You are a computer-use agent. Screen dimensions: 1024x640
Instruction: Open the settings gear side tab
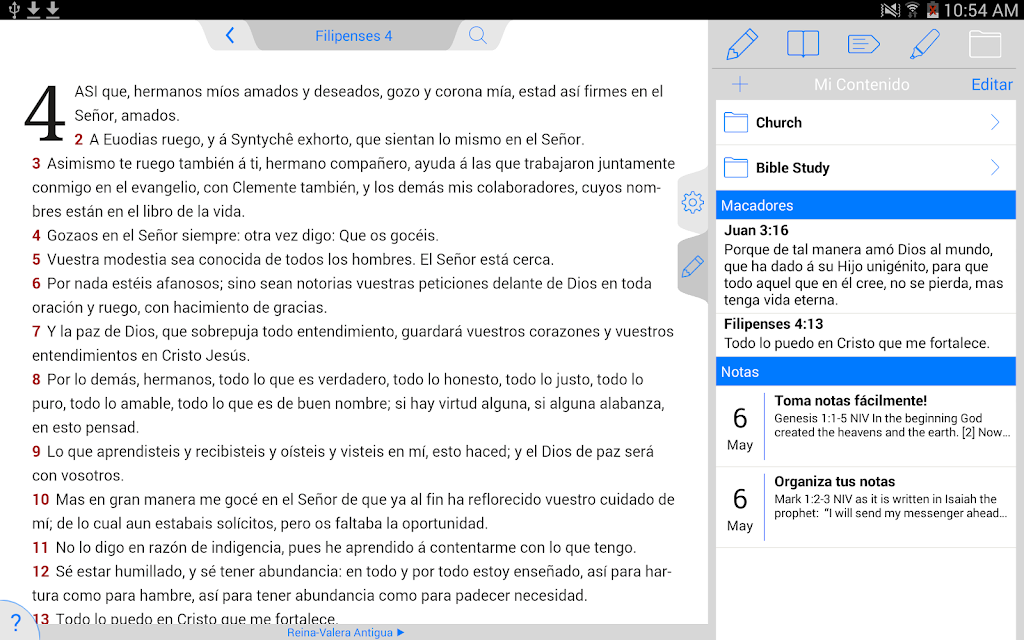coord(692,202)
